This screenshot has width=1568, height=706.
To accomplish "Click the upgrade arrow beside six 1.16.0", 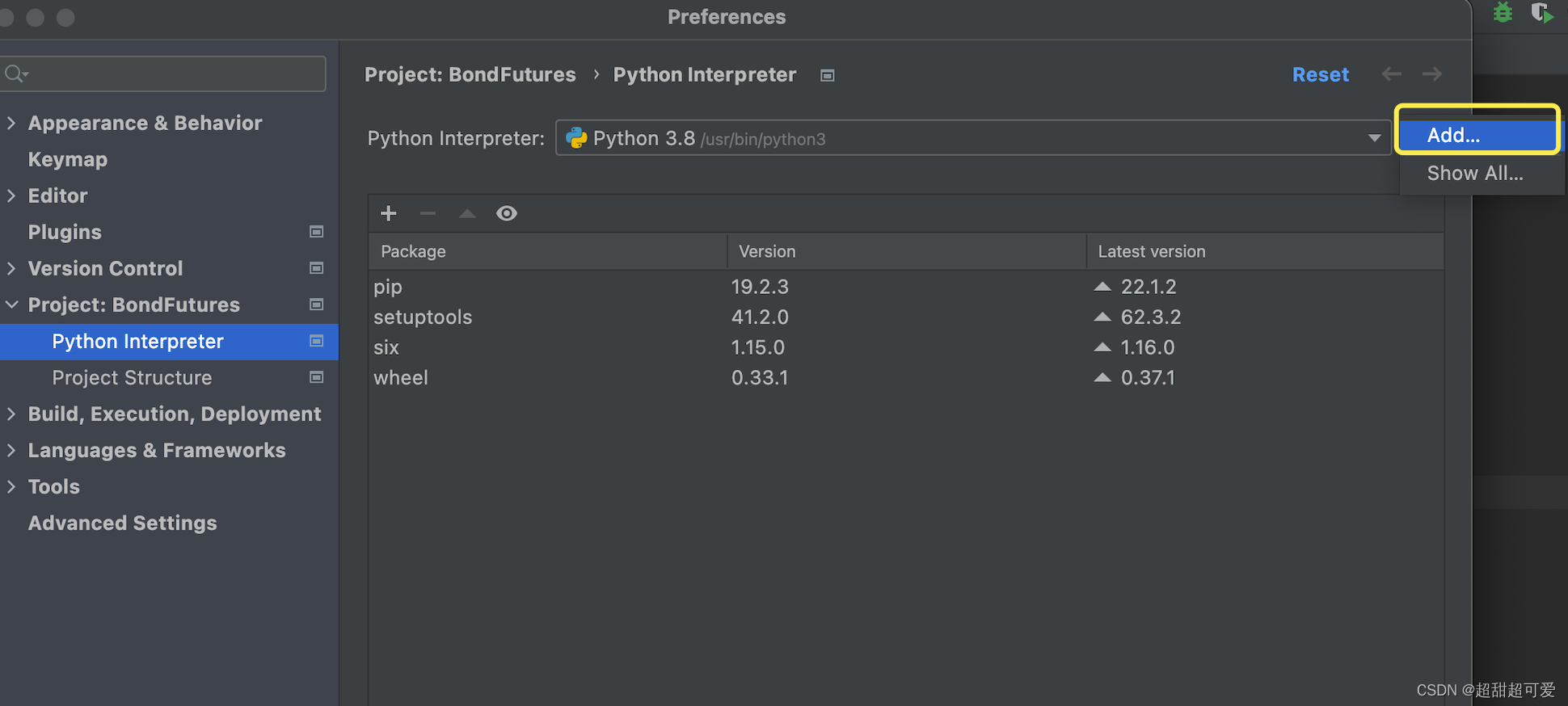I will point(1102,347).
